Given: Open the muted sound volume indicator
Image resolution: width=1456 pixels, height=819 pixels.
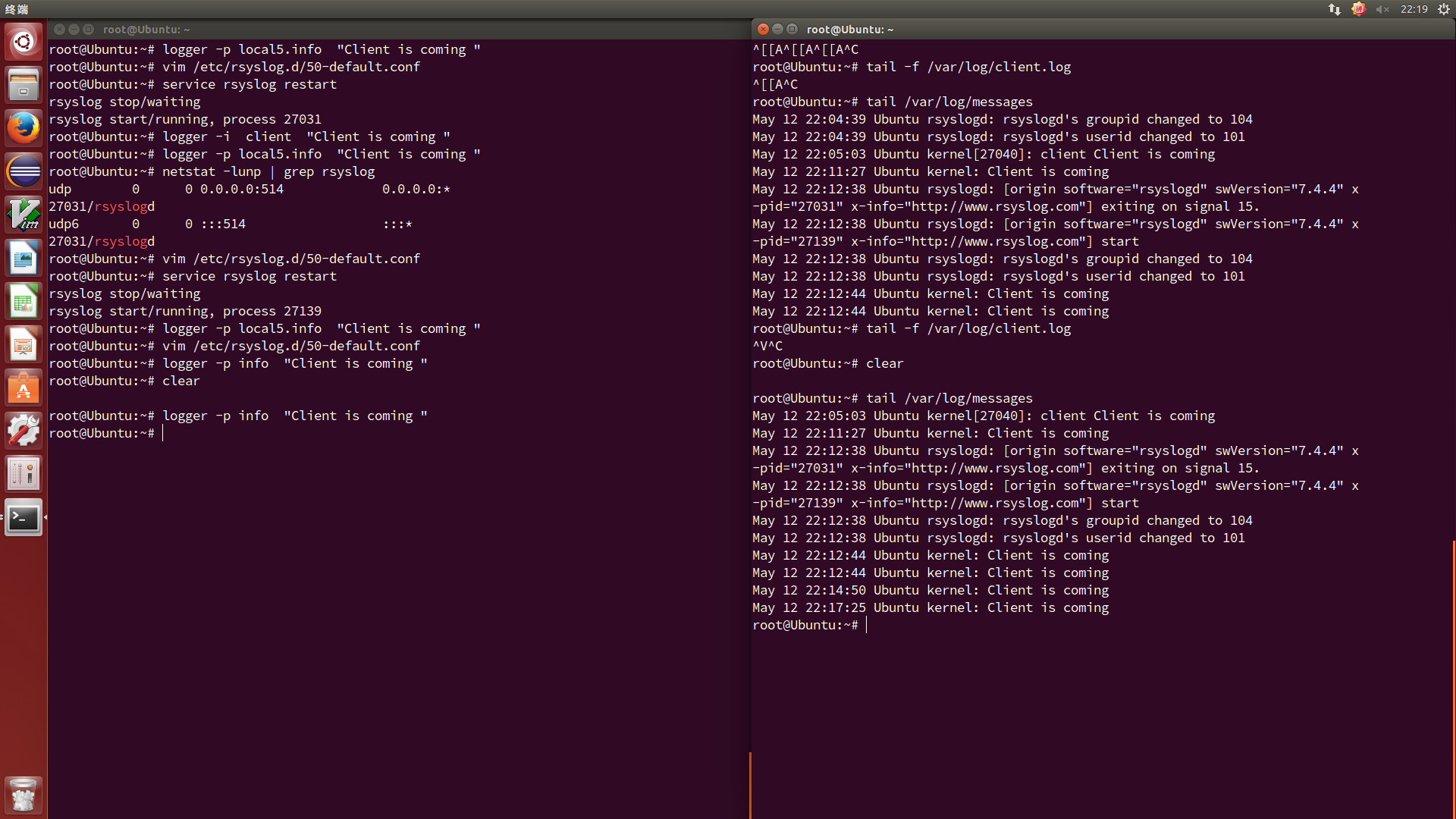Looking at the screenshot, I should point(1382,9).
